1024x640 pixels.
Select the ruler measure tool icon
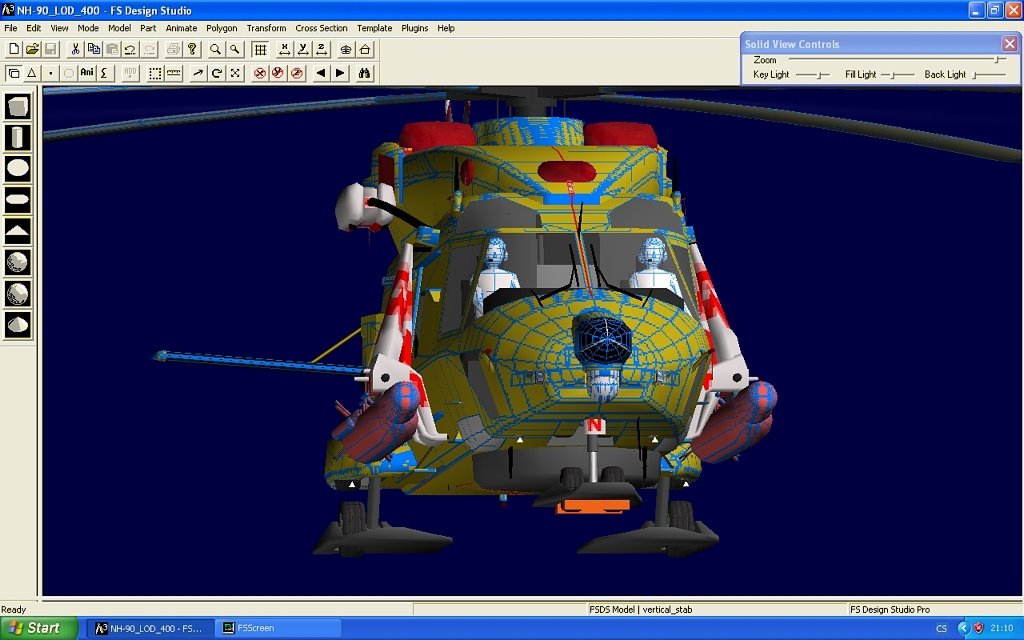[x=174, y=73]
